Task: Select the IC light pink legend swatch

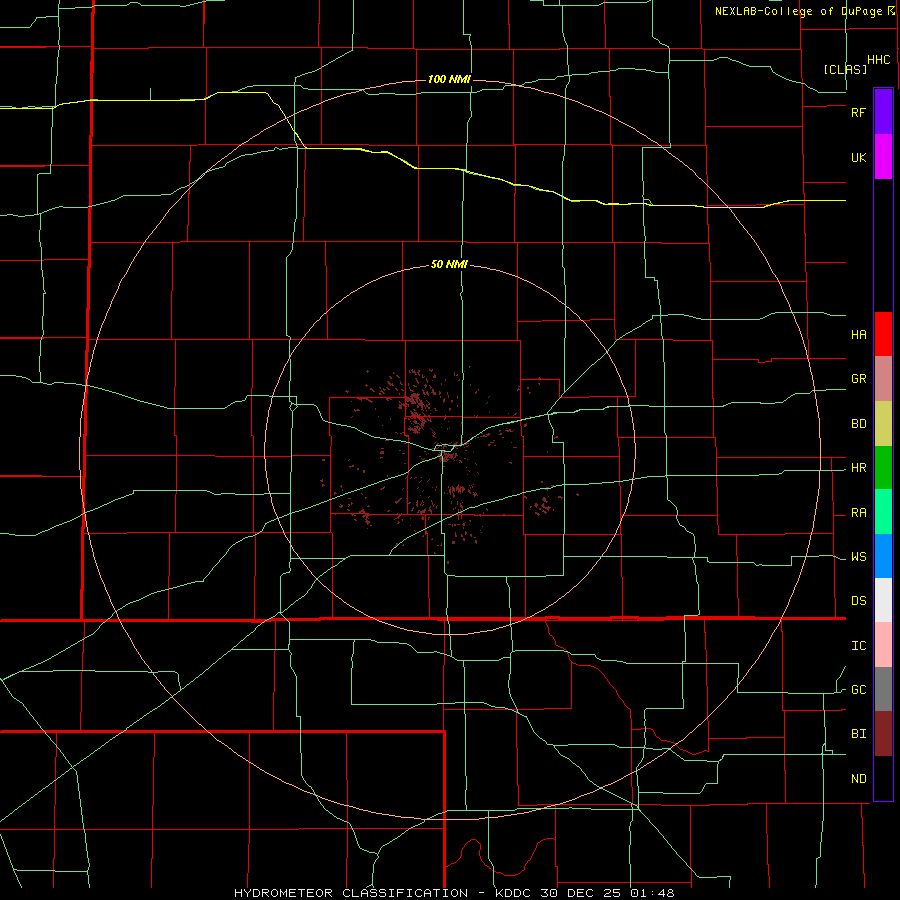Action: (x=883, y=645)
